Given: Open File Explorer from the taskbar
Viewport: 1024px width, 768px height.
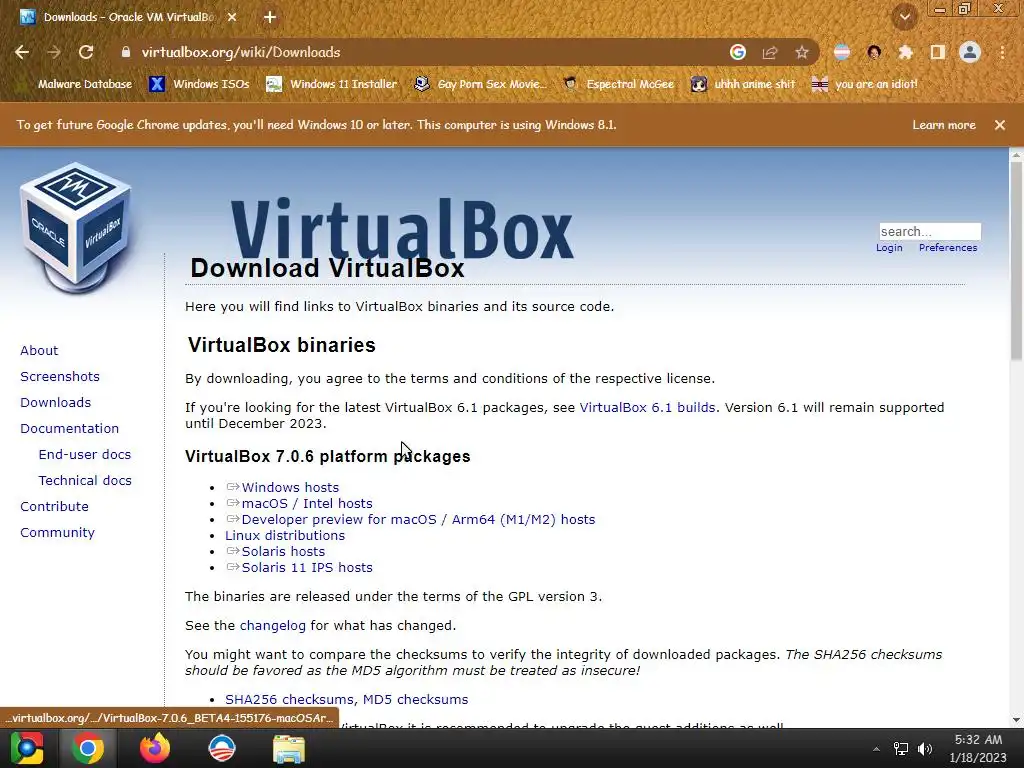Looking at the screenshot, I should click(x=289, y=749).
